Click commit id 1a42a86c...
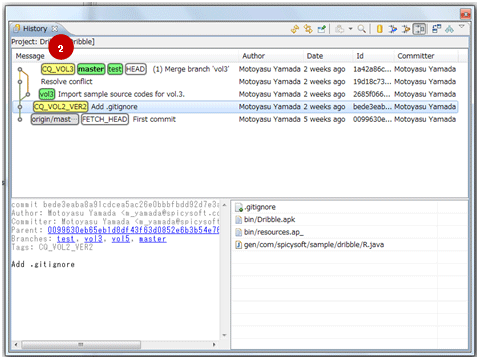The width and height of the screenshot is (480, 360). (372, 69)
